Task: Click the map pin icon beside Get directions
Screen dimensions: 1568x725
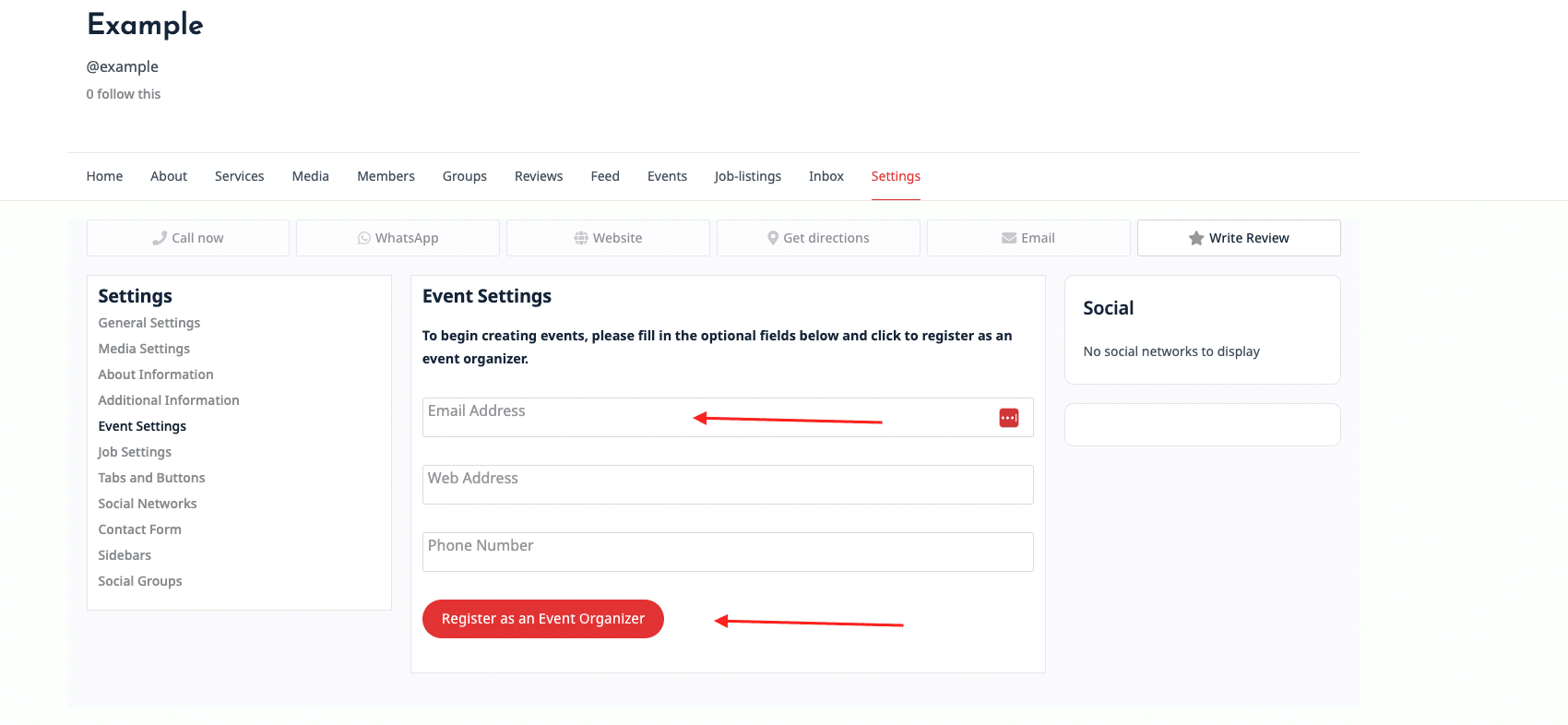Action: coord(773,238)
